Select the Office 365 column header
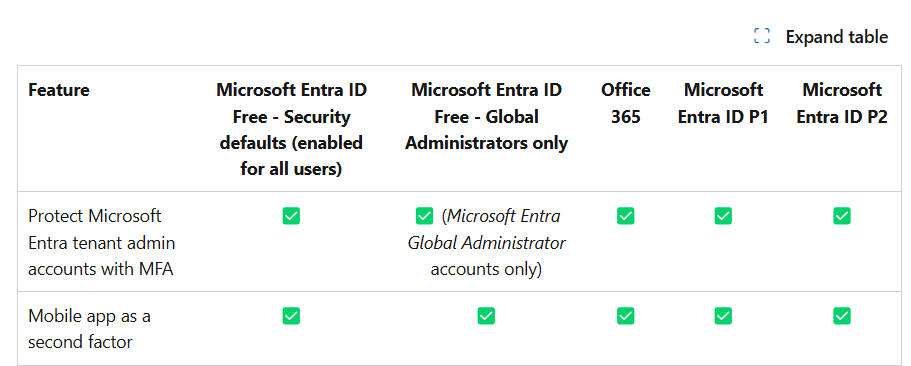This screenshot has height=366, width=911. point(626,103)
